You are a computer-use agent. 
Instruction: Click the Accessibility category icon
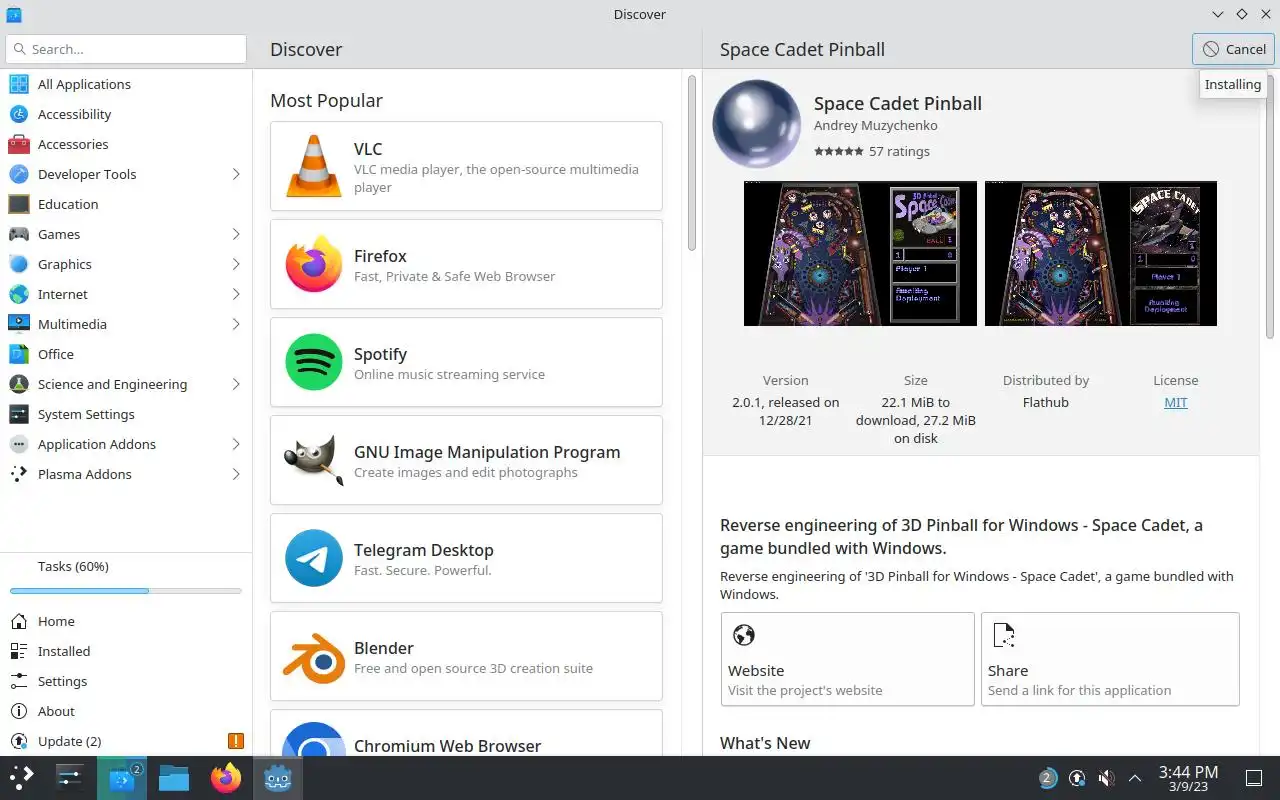tap(19, 114)
